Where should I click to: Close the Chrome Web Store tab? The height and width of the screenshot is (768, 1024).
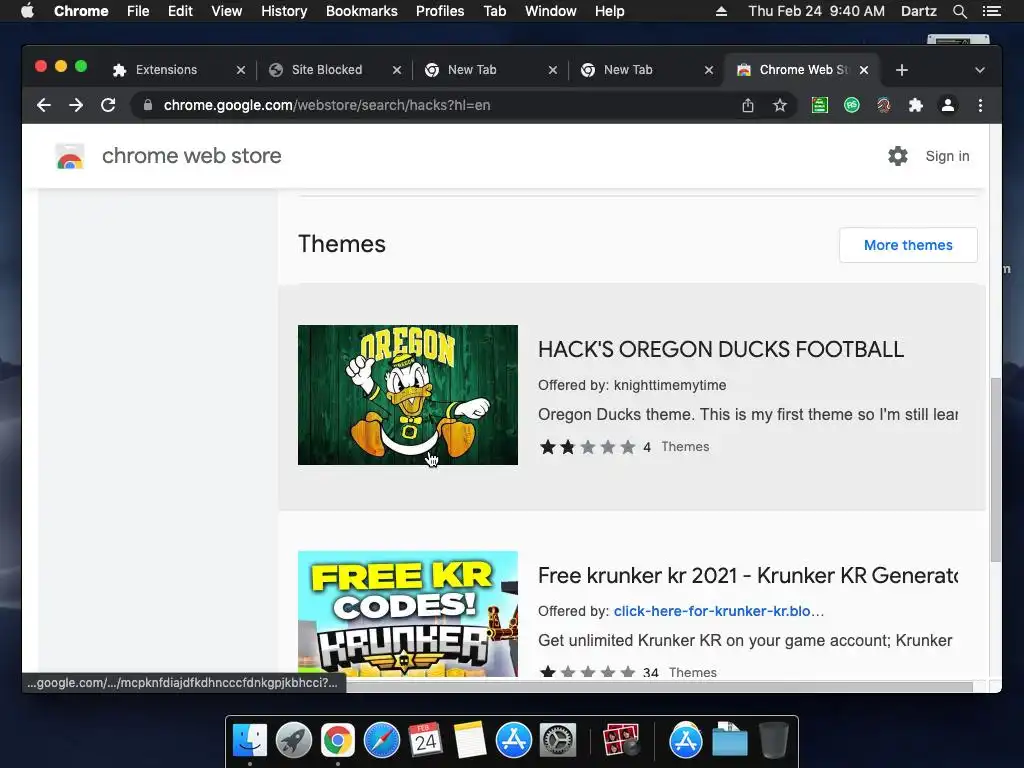(x=864, y=70)
